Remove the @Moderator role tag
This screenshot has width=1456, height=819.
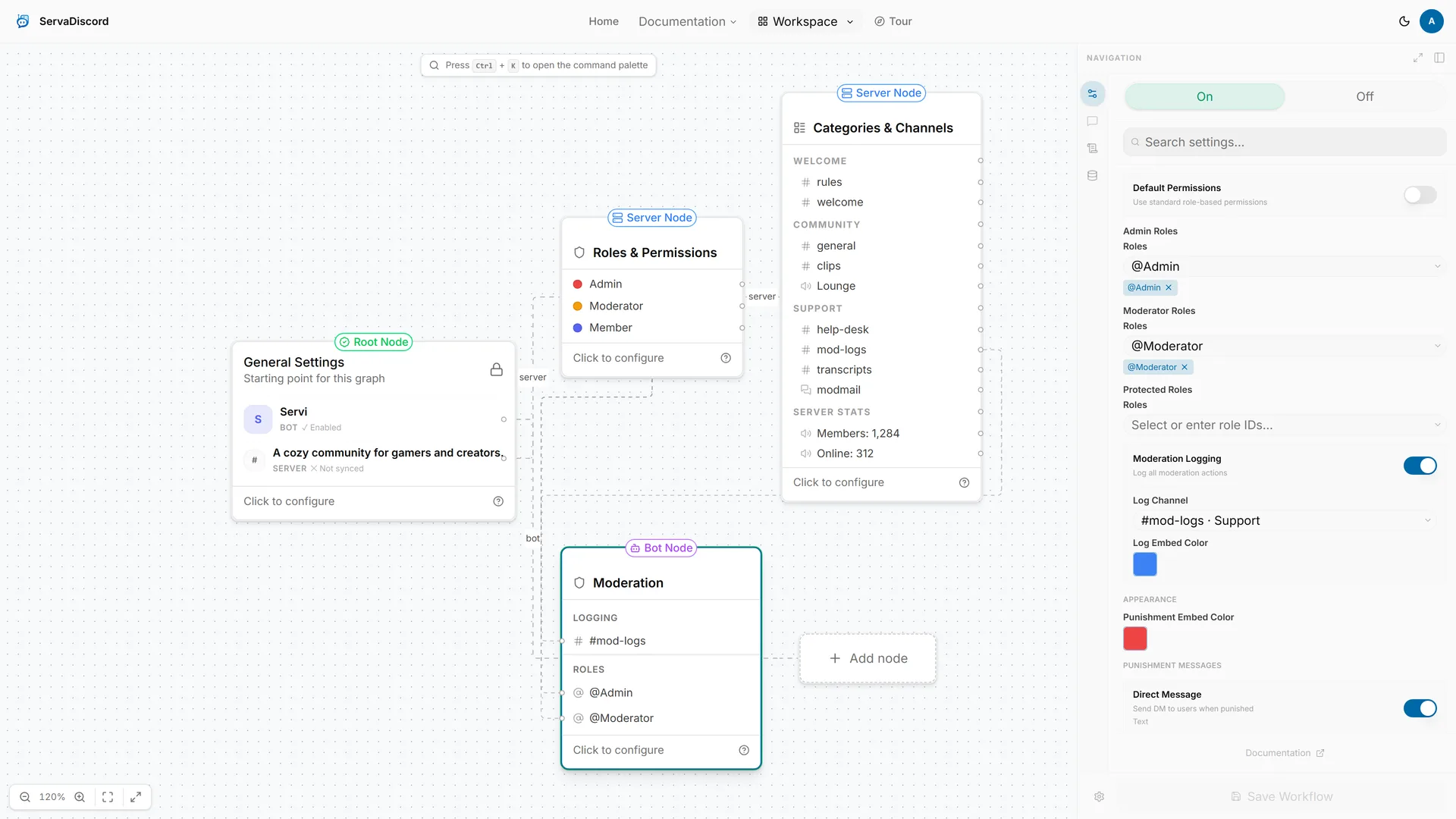pyautogui.click(x=1185, y=367)
